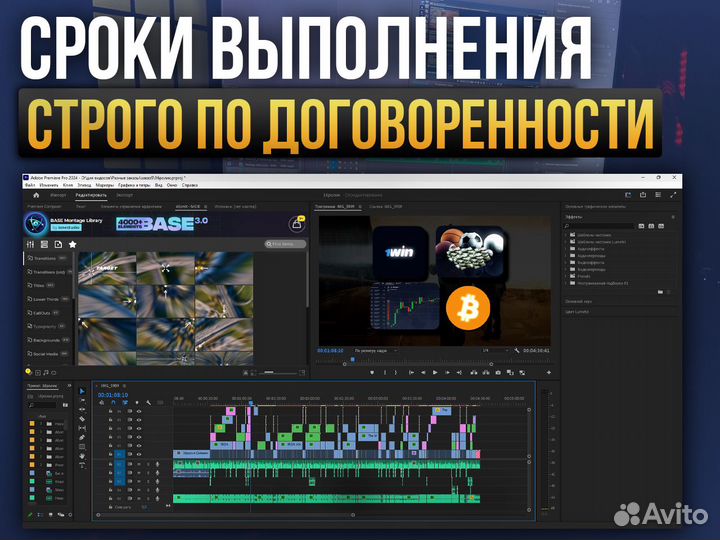Open Lower Thirds category in BASE

48,299
